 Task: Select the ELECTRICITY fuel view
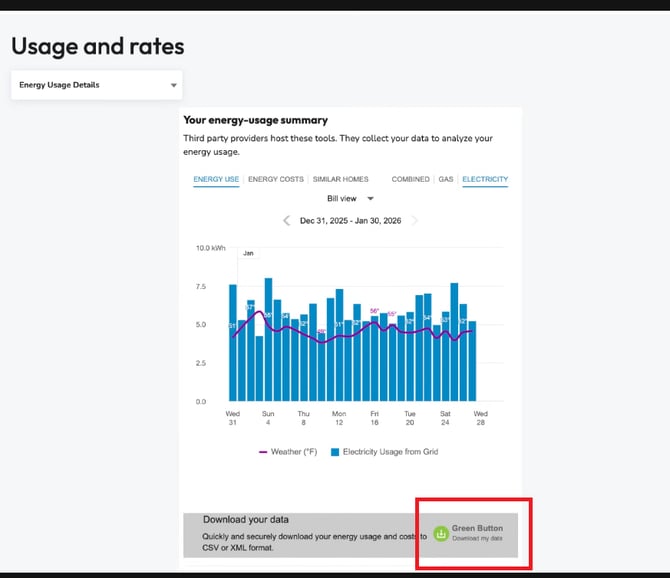[x=485, y=180]
